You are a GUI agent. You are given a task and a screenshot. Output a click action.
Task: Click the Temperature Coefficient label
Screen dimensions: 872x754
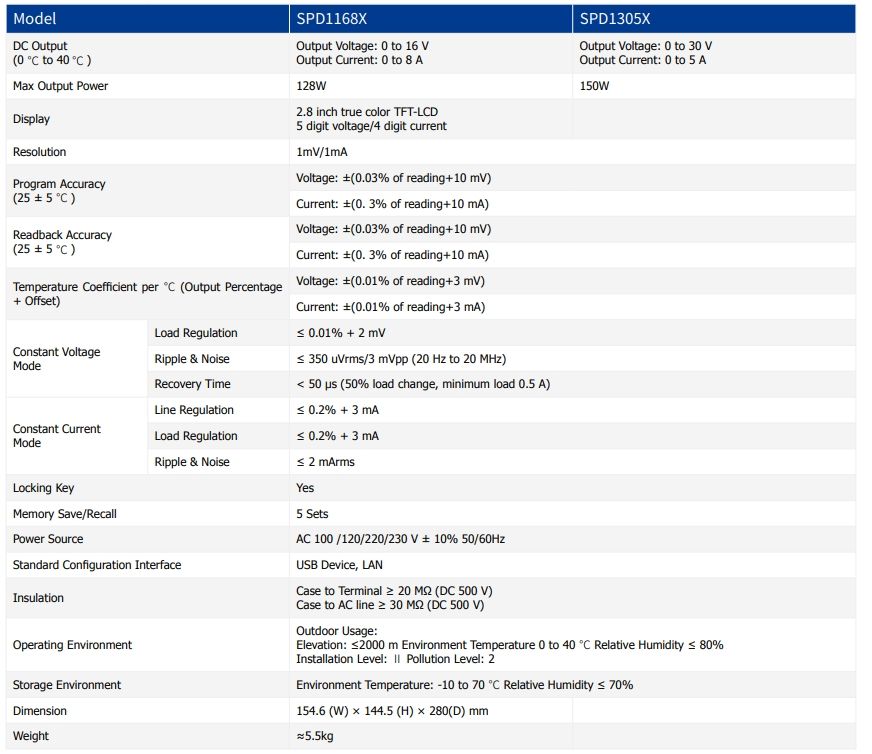point(147,294)
